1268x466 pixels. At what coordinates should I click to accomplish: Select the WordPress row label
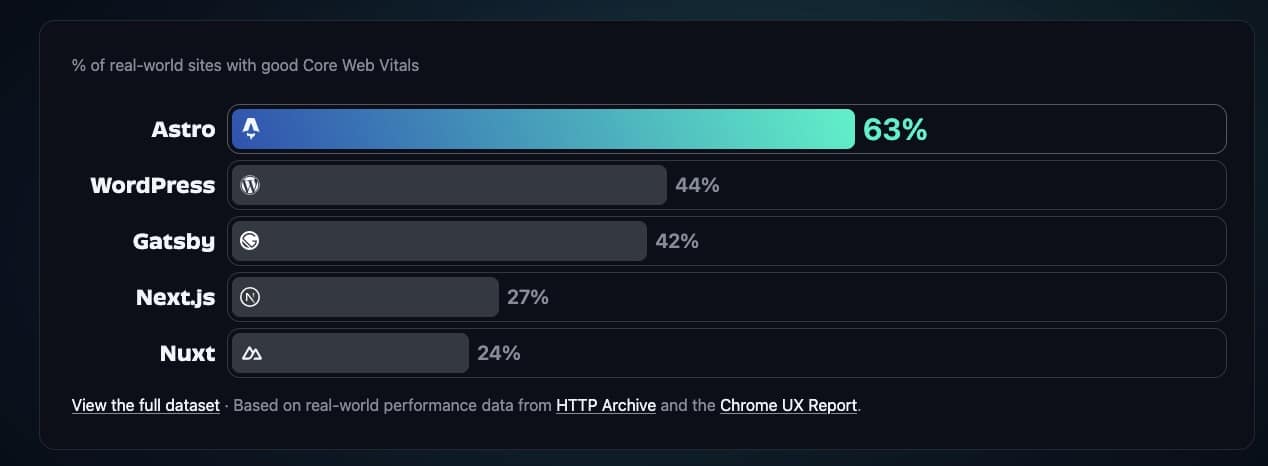pyautogui.click(x=153, y=186)
